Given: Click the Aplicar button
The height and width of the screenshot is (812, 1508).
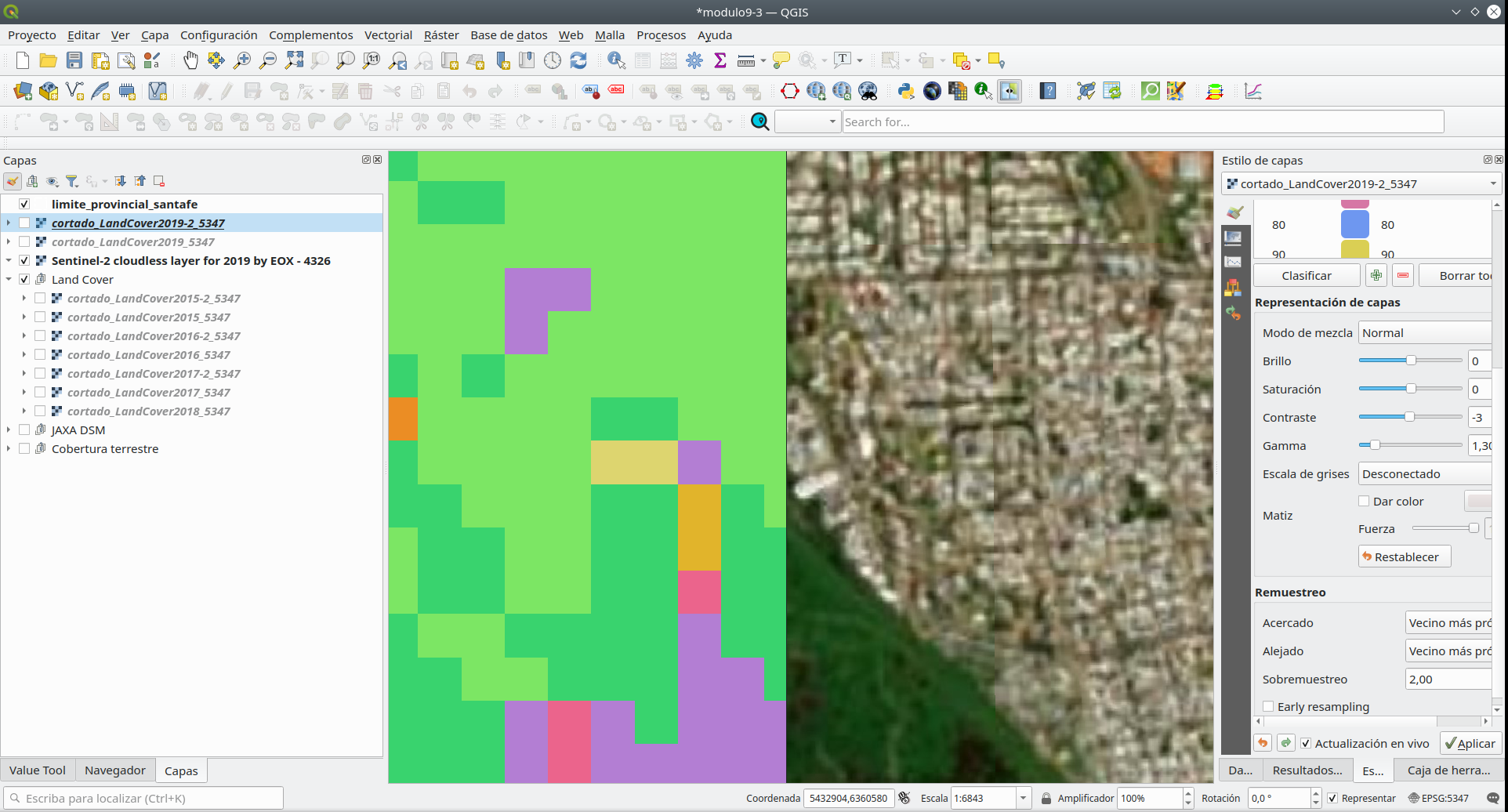Looking at the screenshot, I should point(1470,743).
